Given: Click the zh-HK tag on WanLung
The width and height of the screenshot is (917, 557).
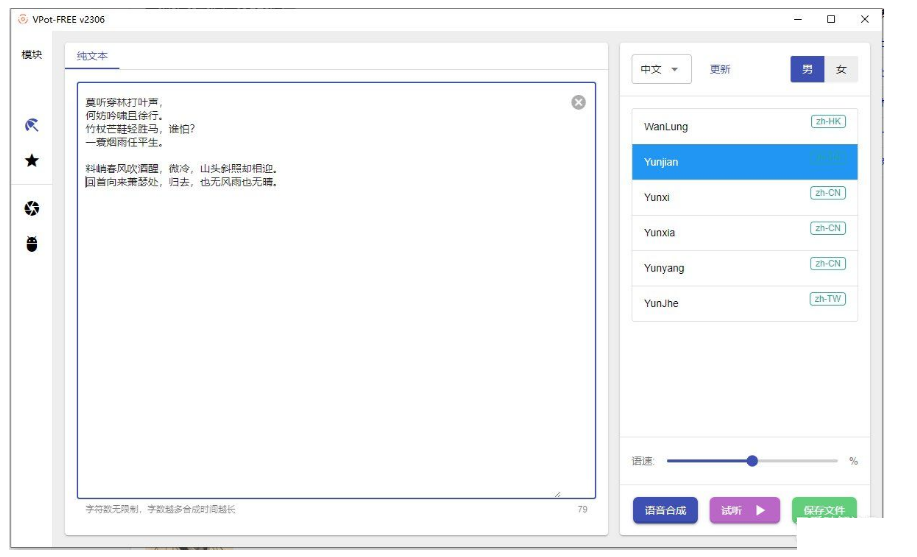Looking at the screenshot, I should click(x=828, y=122).
